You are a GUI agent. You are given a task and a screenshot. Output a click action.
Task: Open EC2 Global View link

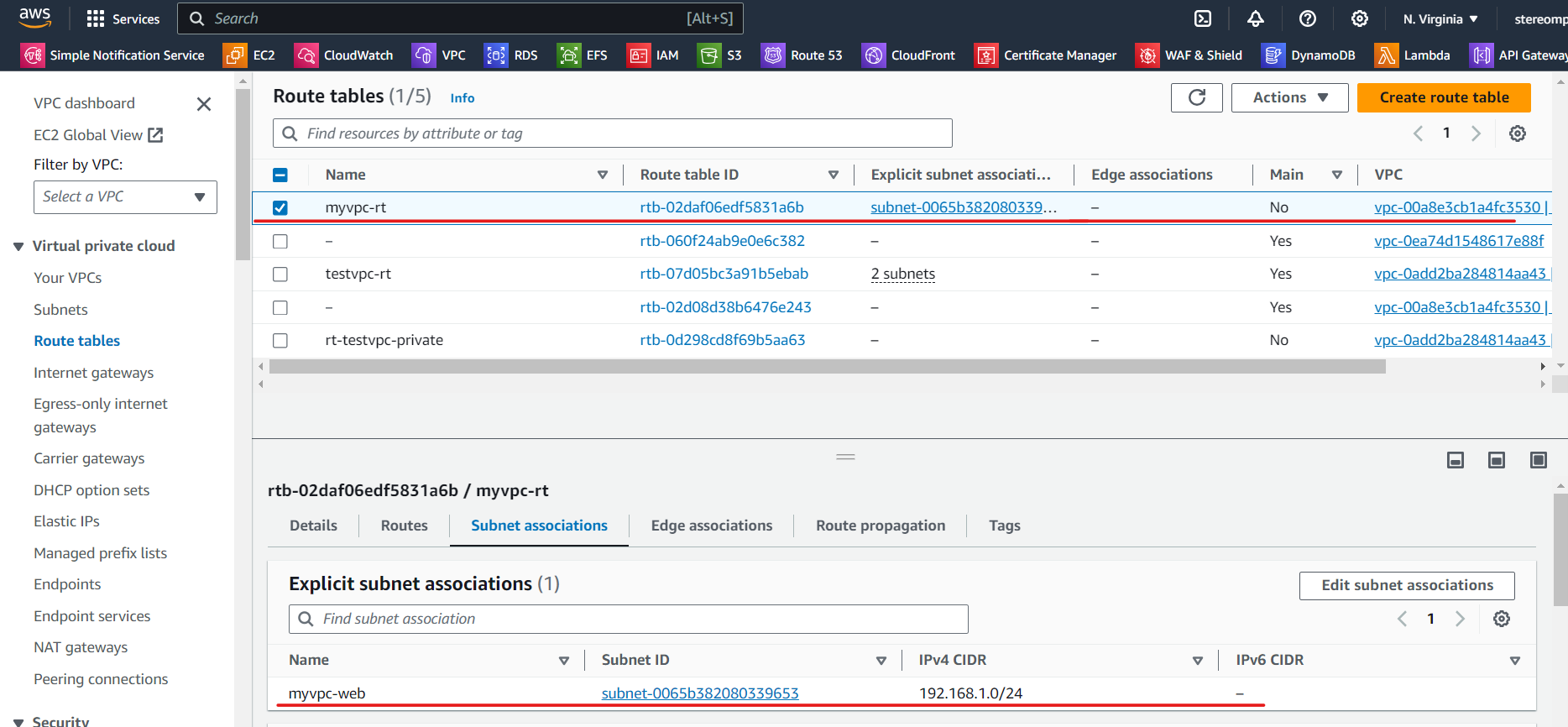98,135
